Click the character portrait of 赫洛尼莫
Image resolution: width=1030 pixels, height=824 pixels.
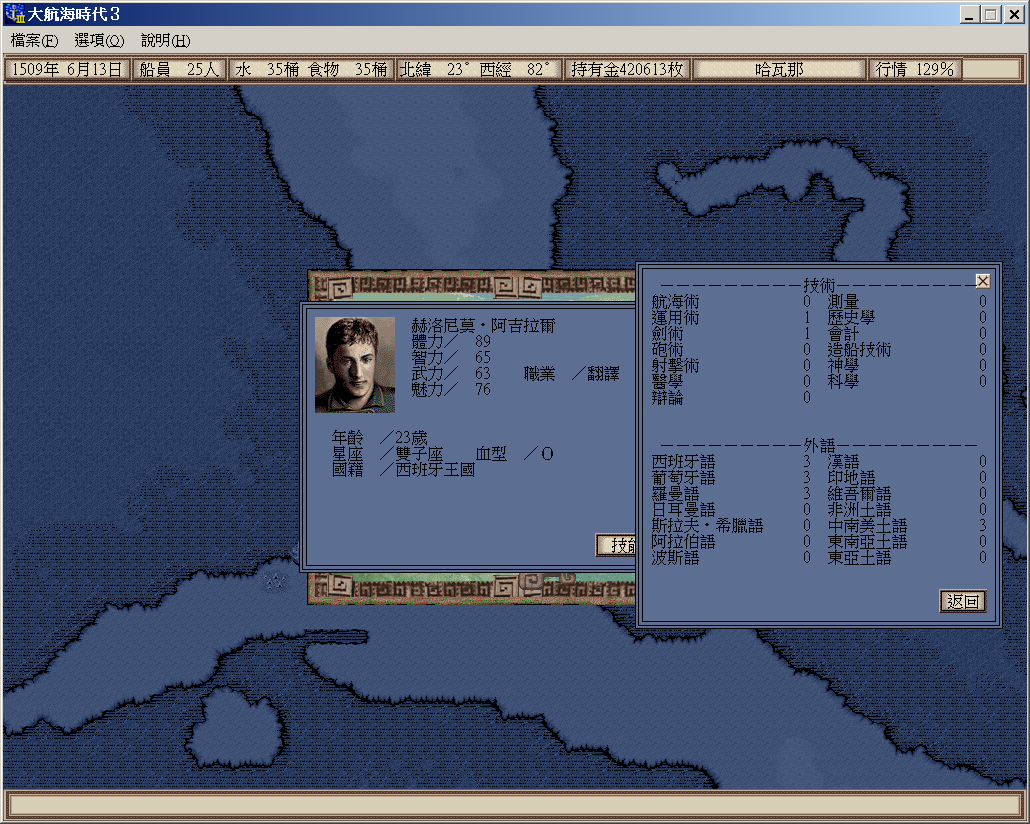coord(354,365)
